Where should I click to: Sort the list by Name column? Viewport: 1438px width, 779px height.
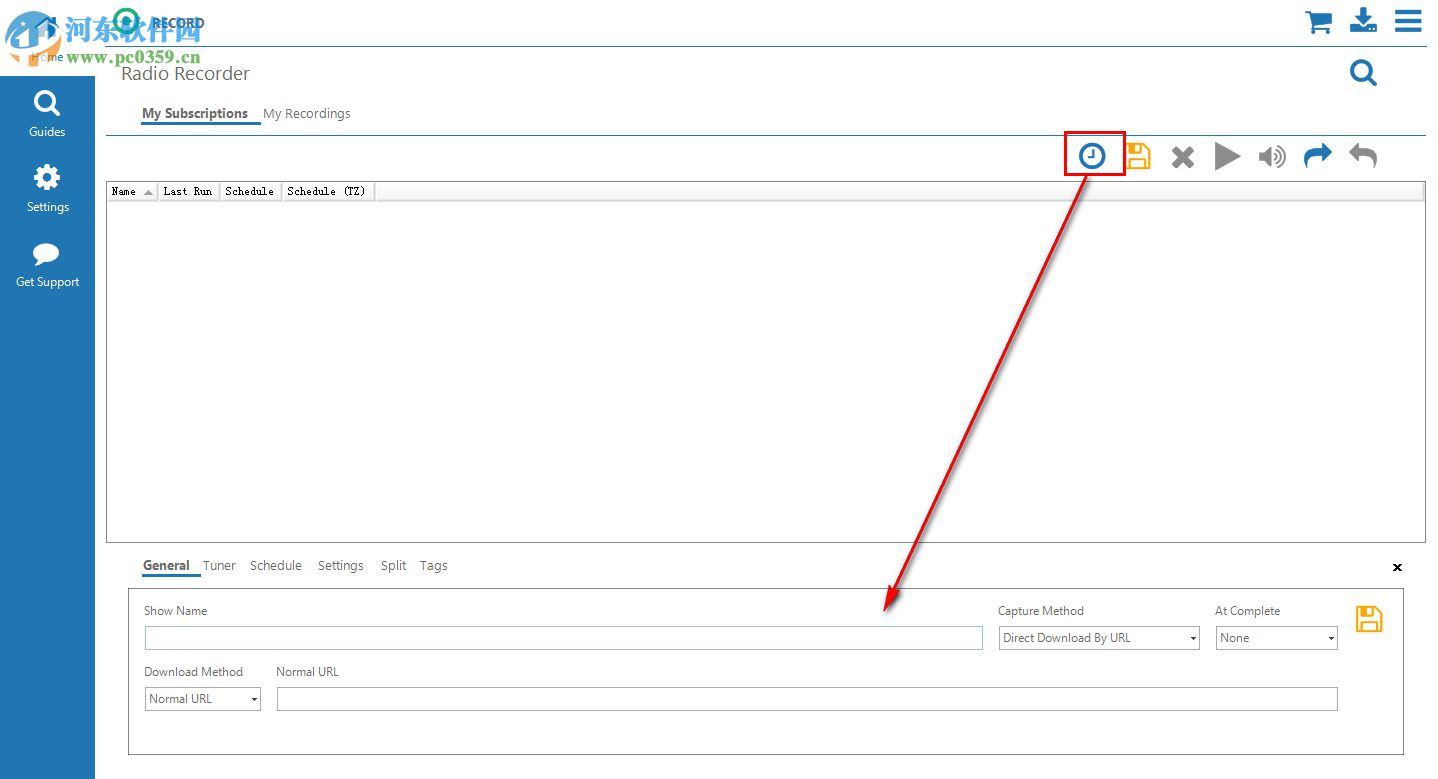point(133,191)
